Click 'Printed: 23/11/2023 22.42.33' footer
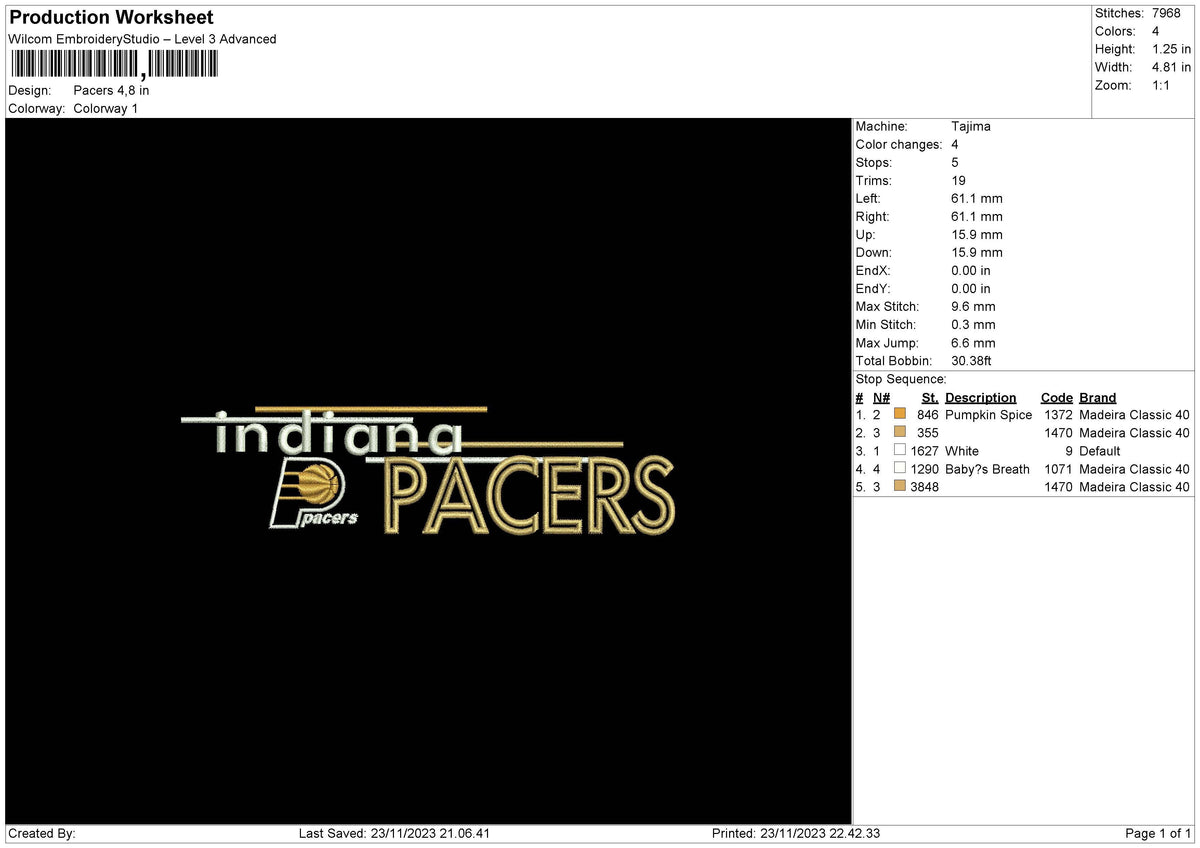Viewport: 1200px width, 848px height. tap(796, 833)
